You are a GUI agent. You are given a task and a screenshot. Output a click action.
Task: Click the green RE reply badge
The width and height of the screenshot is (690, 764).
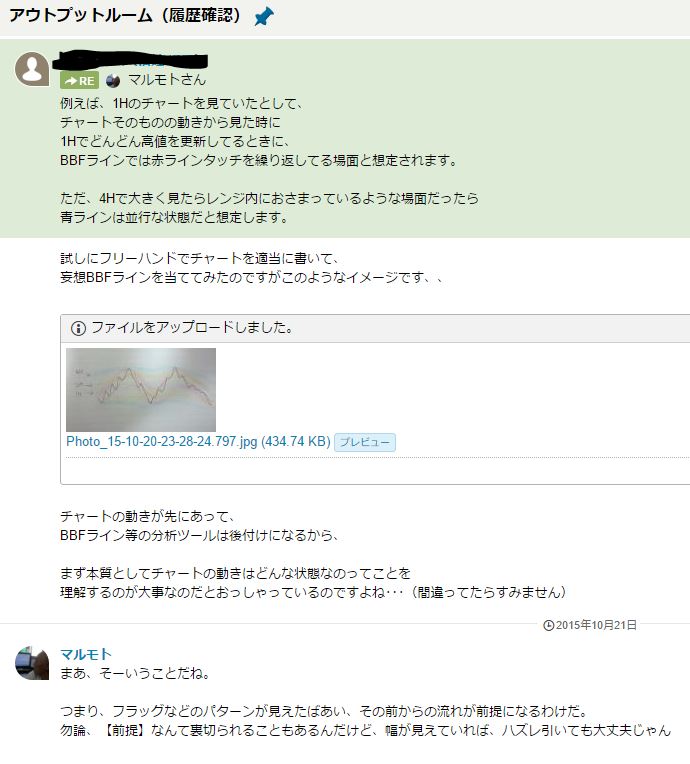(79, 80)
